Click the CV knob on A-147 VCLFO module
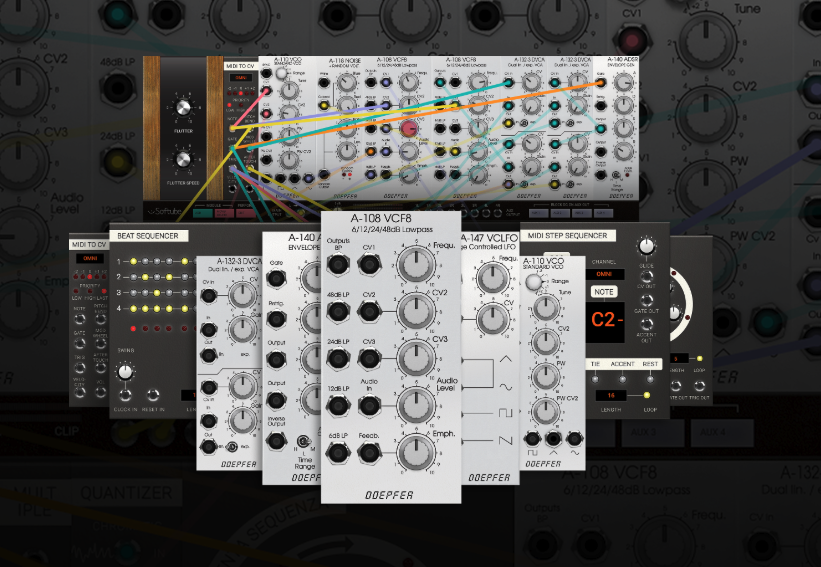Viewport: 821px width, 567px height. click(x=493, y=319)
